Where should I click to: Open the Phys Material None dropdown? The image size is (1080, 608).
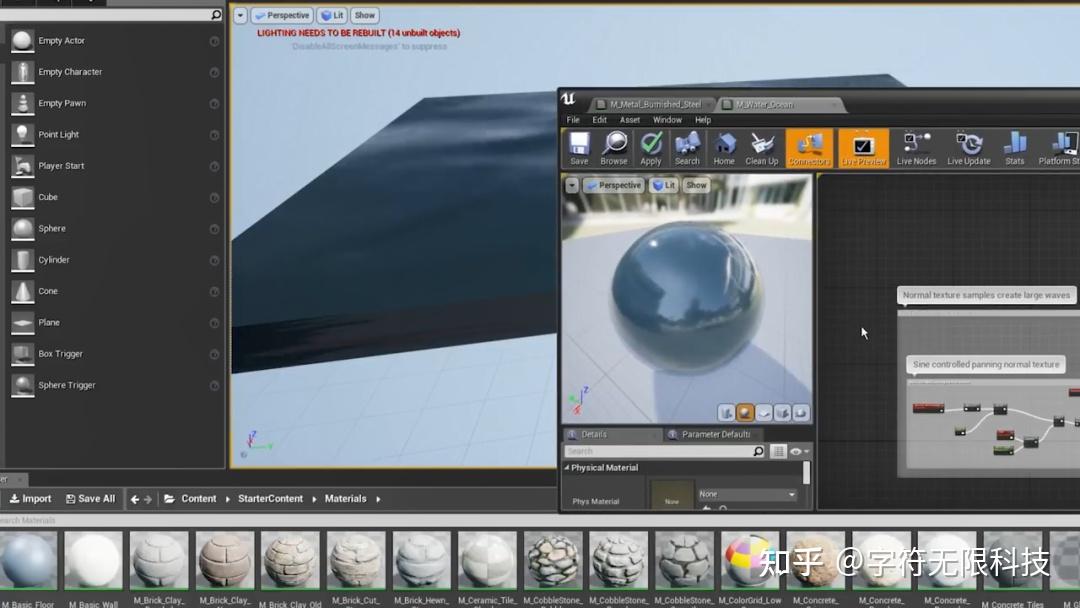[x=747, y=494]
